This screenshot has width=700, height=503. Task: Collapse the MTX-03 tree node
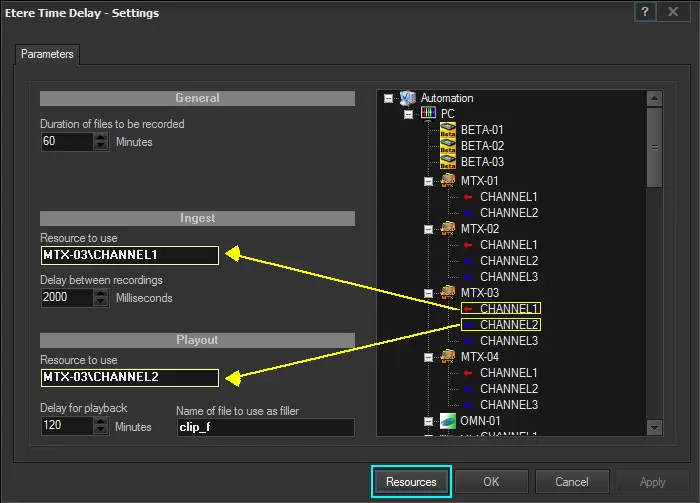(x=428, y=293)
